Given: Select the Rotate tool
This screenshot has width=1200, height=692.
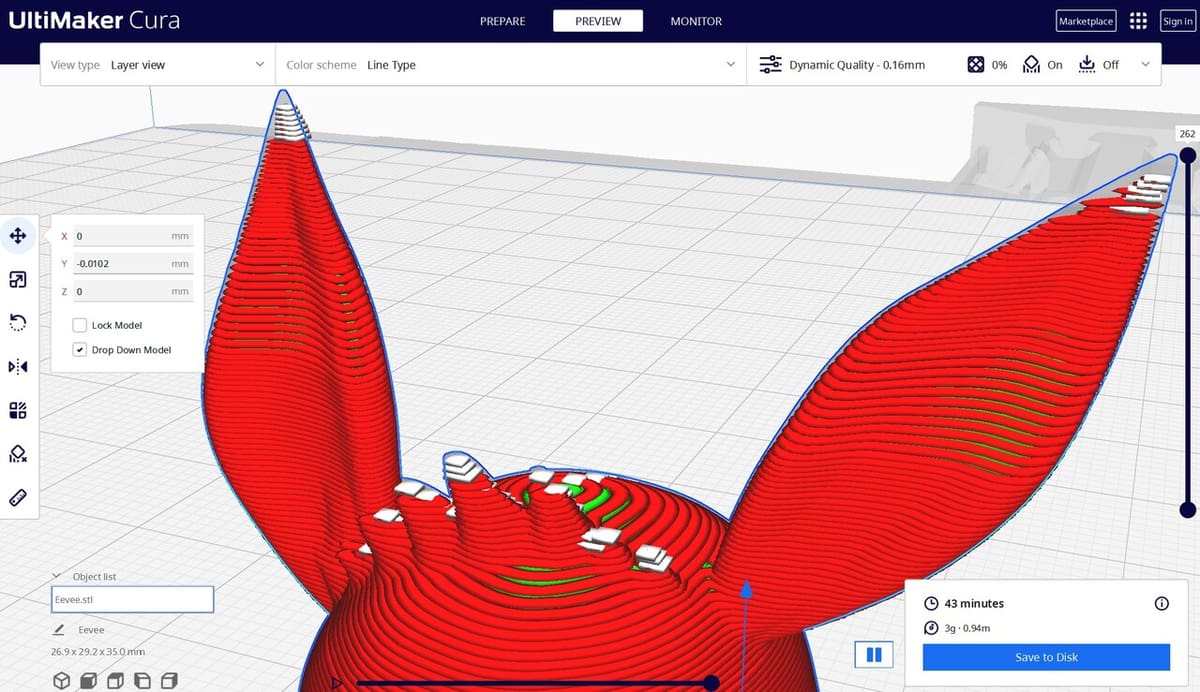Looking at the screenshot, I should pos(17,323).
